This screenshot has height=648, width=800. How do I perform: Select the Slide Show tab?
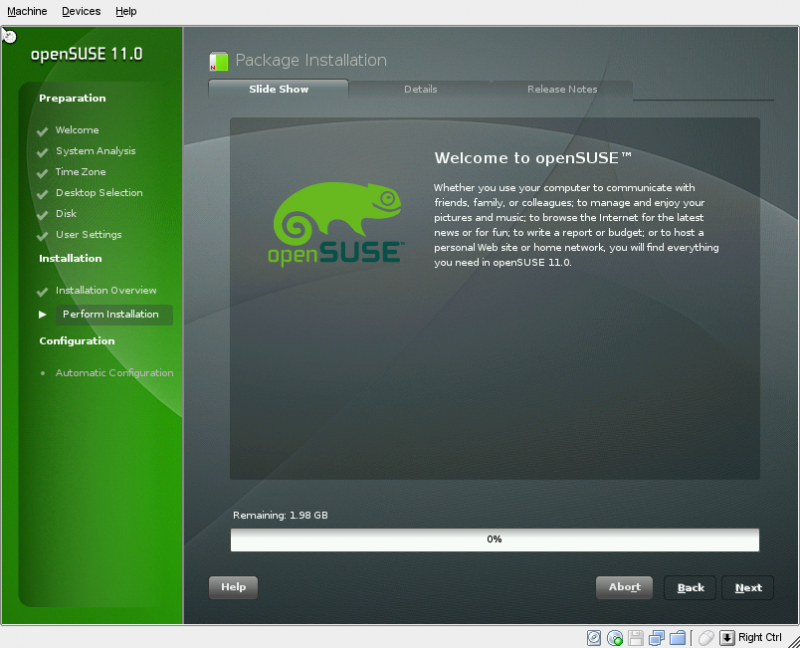click(x=279, y=89)
